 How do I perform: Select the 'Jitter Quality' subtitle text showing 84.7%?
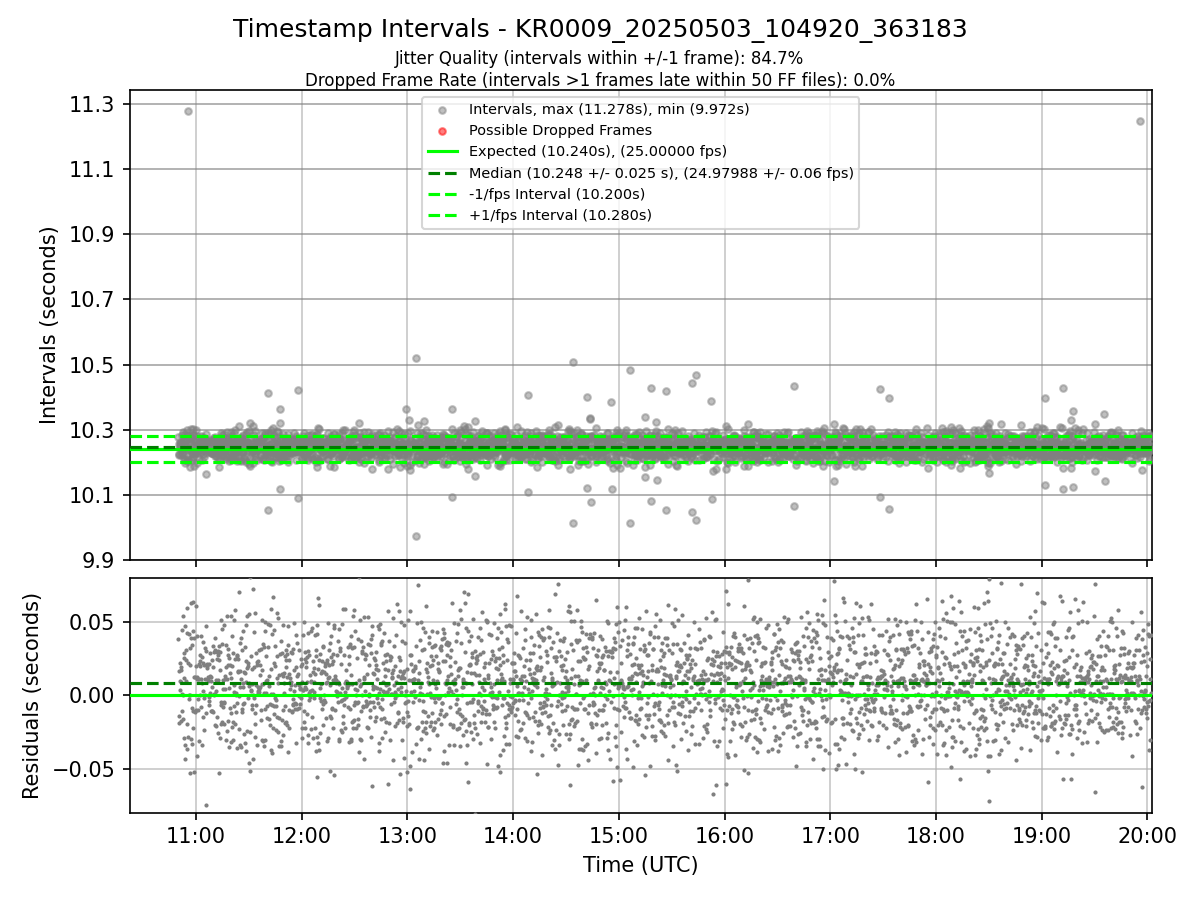point(599,59)
